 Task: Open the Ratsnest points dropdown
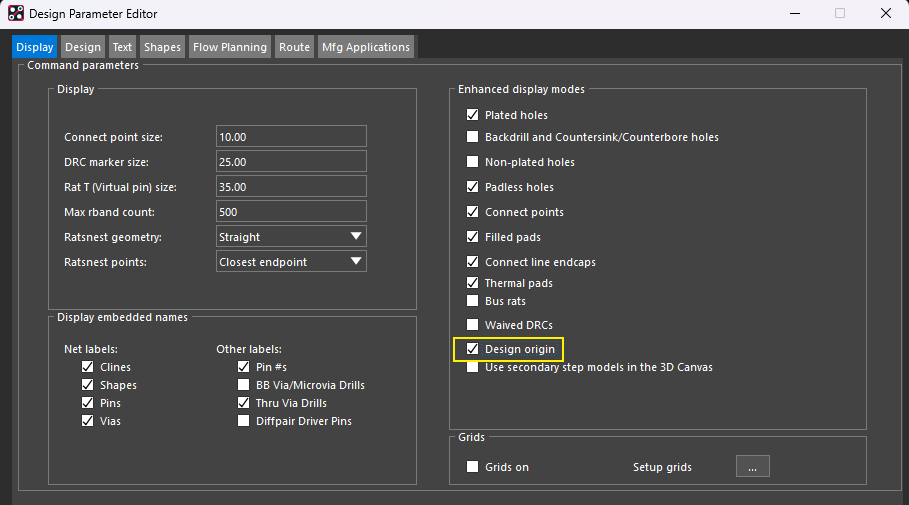(291, 262)
